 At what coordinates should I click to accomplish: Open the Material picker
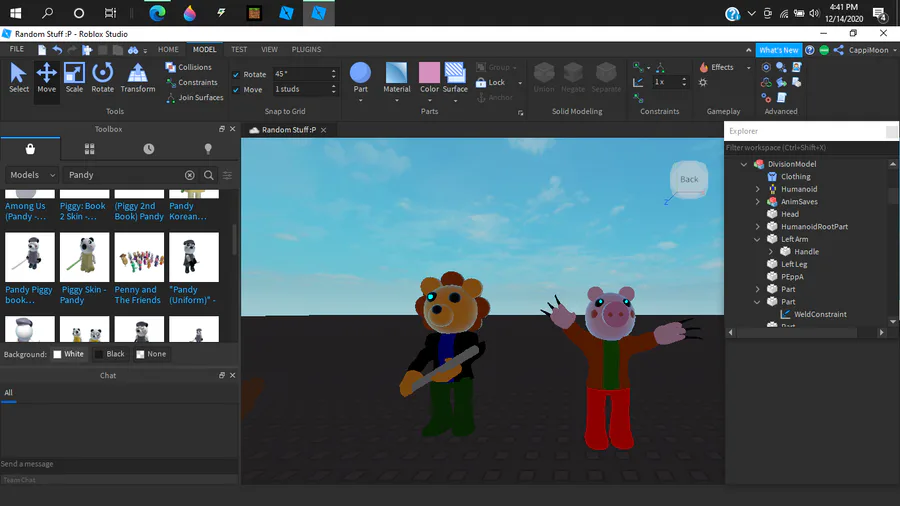coord(397,77)
